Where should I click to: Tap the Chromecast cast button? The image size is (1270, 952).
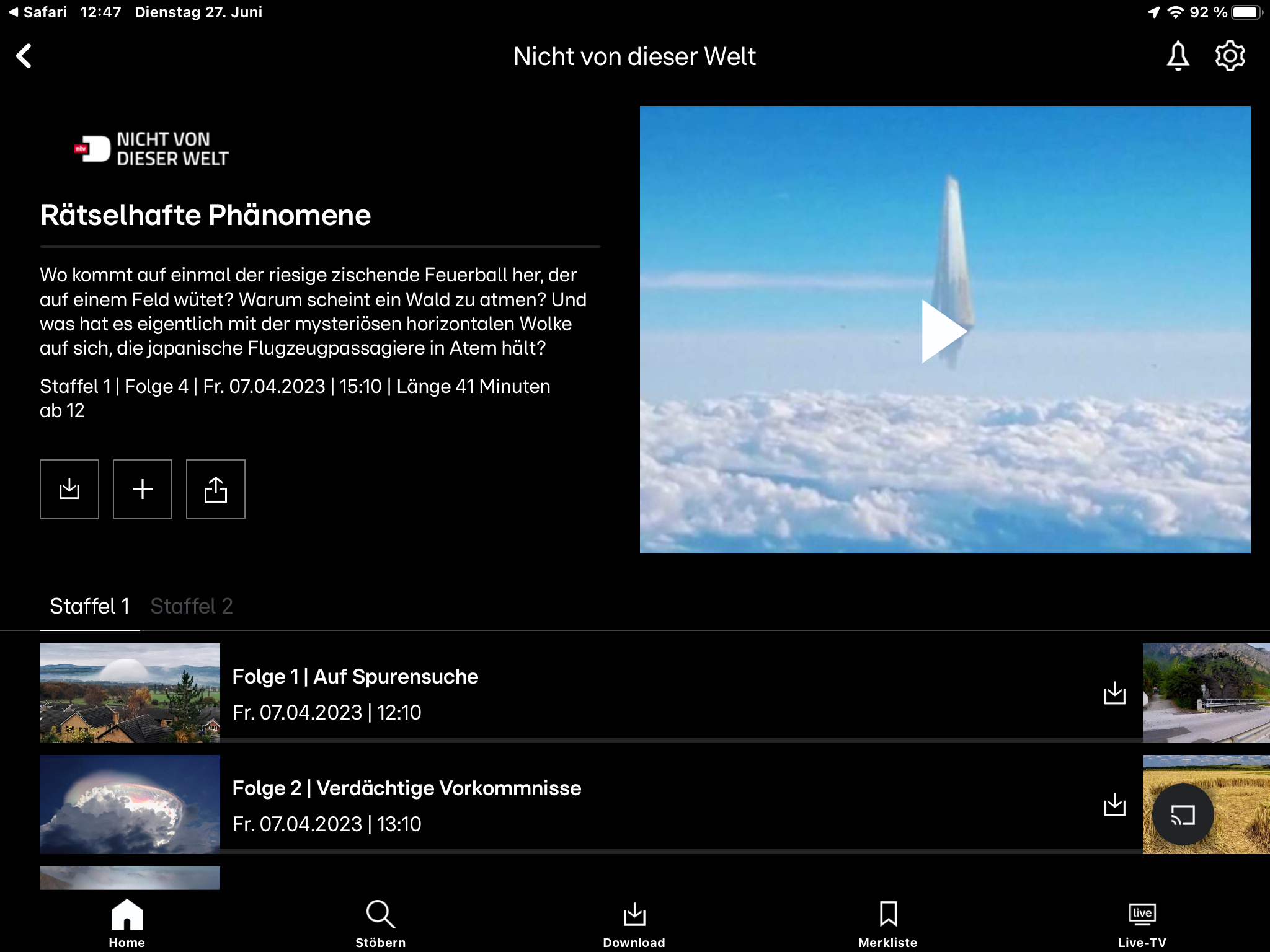coord(1183,814)
